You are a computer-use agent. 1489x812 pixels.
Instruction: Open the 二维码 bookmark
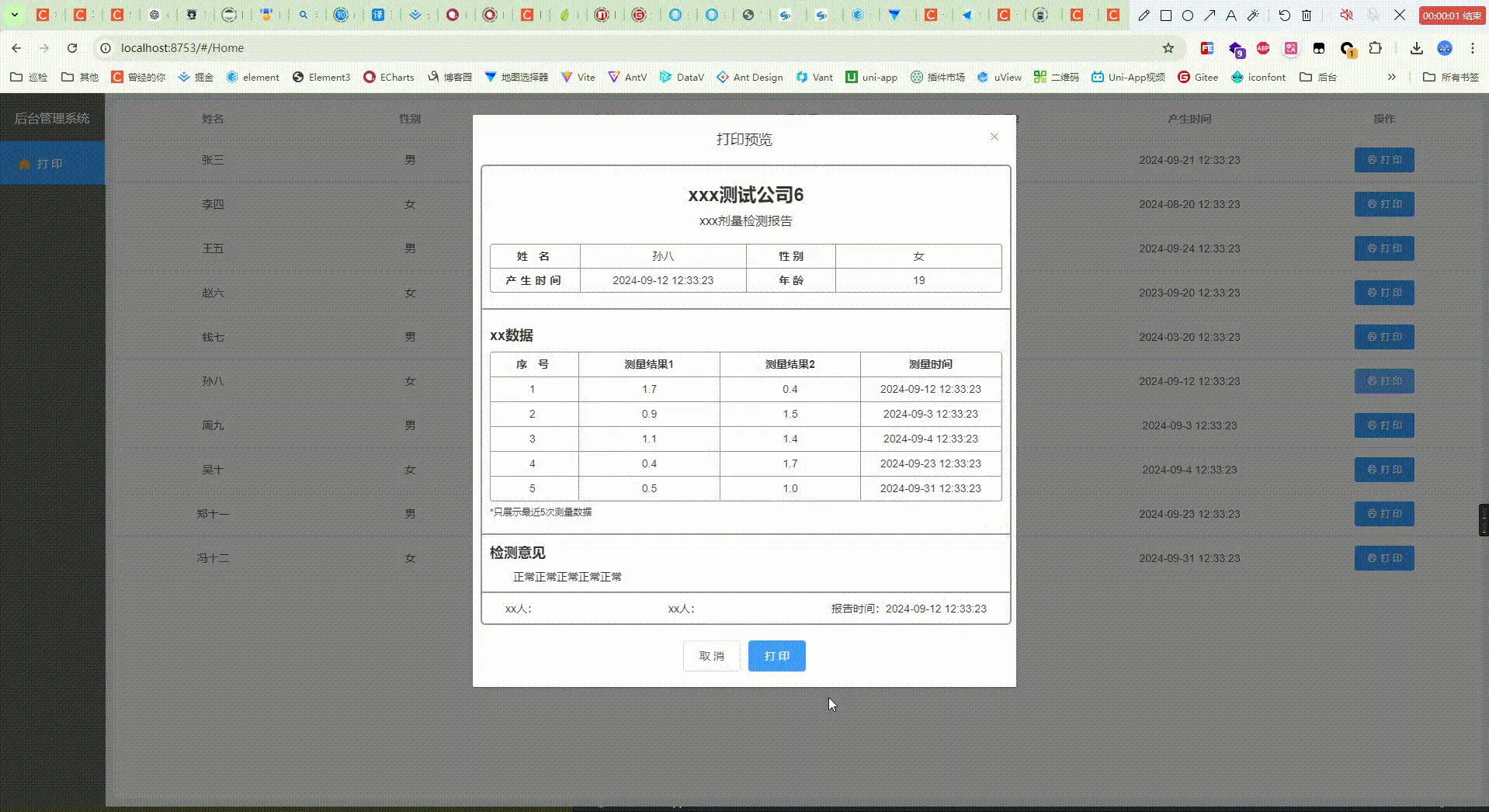click(1056, 77)
